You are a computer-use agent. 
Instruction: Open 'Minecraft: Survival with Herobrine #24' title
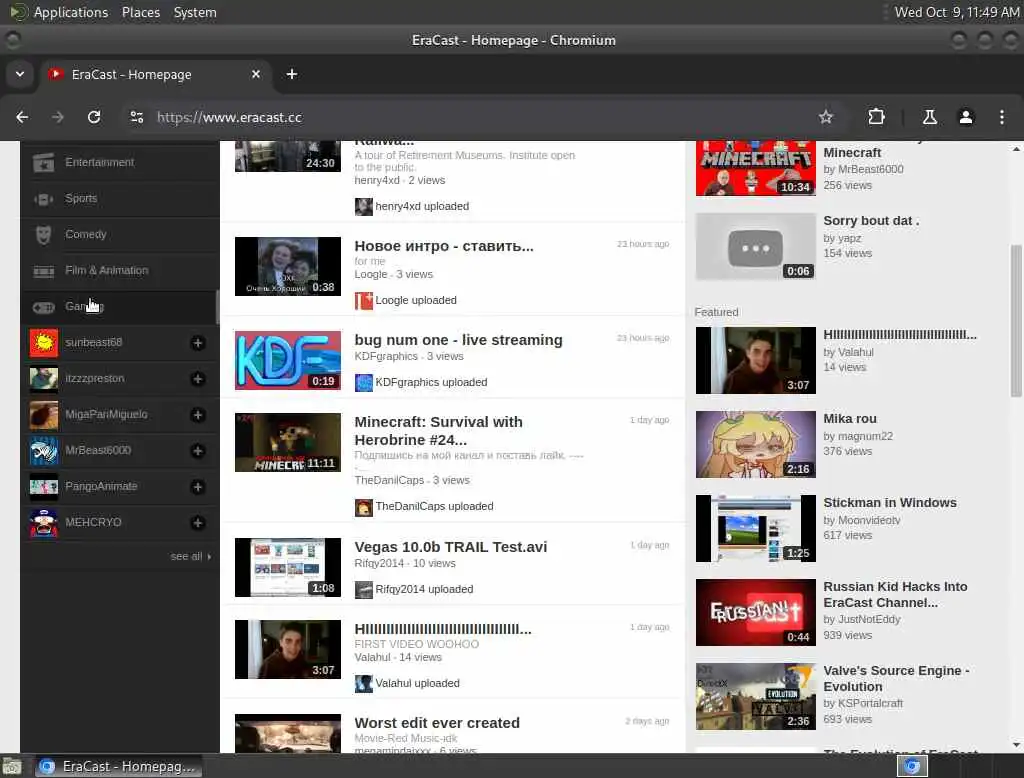point(438,431)
